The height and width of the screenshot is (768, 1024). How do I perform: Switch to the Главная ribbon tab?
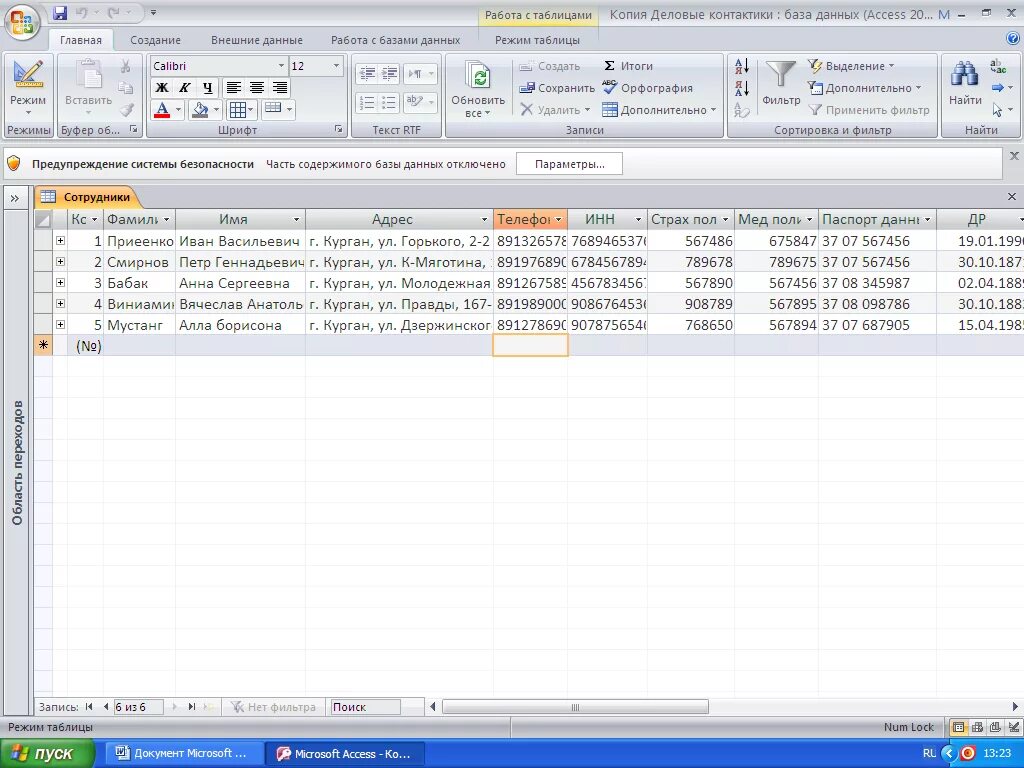81,40
